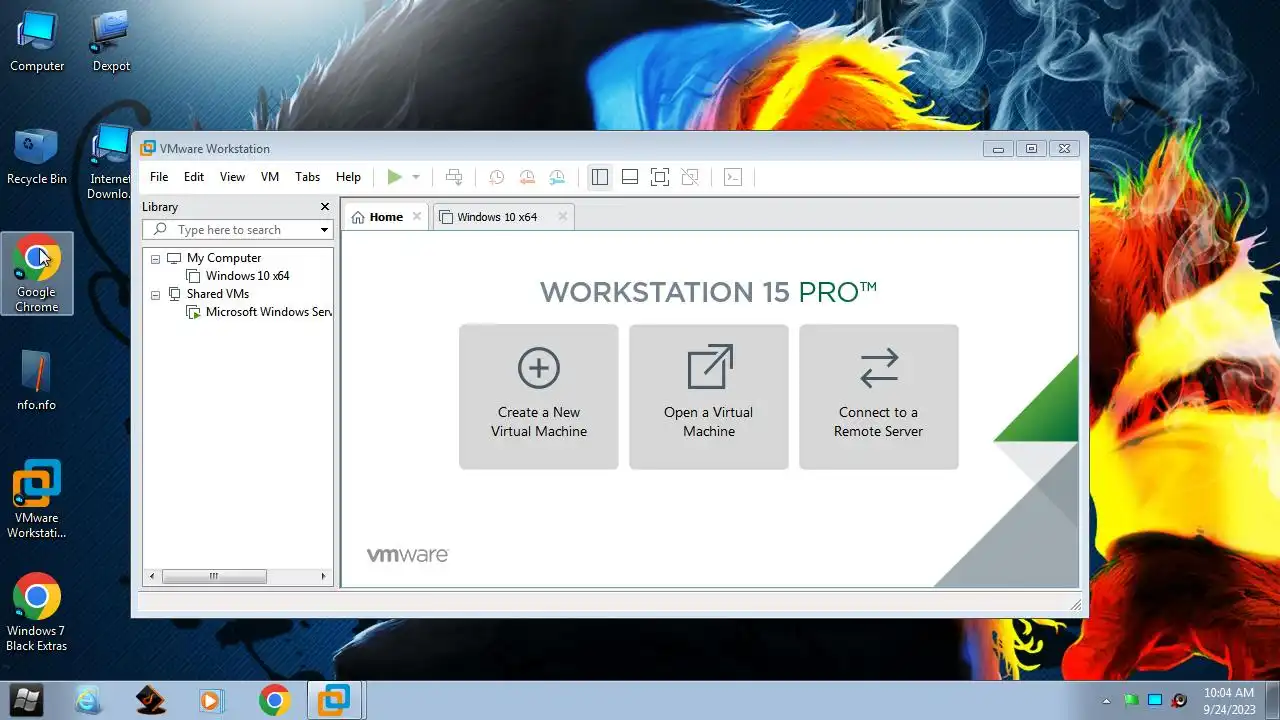This screenshot has width=1280, height=720.
Task: Collapse the My Computer tree node
Action: (155, 259)
